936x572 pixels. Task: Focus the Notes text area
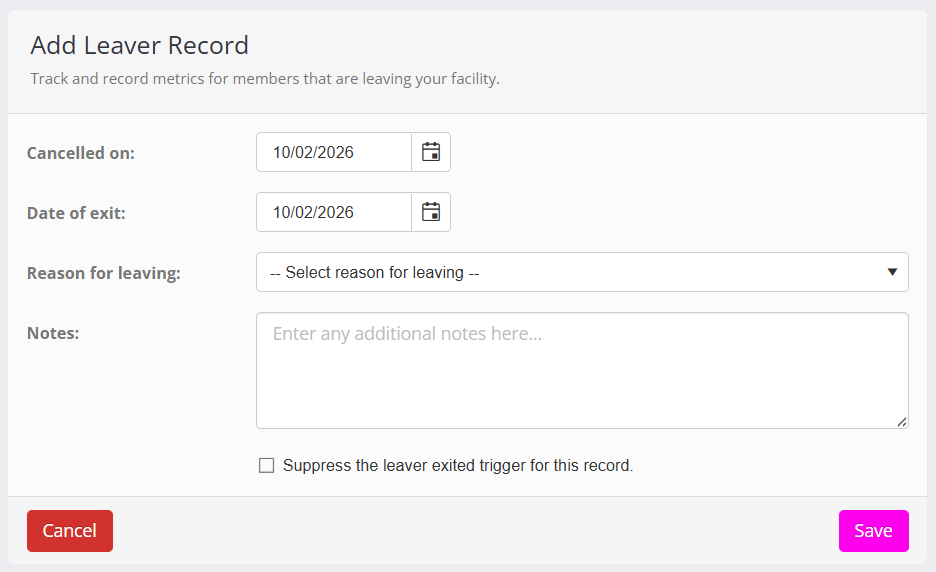click(581, 370)
